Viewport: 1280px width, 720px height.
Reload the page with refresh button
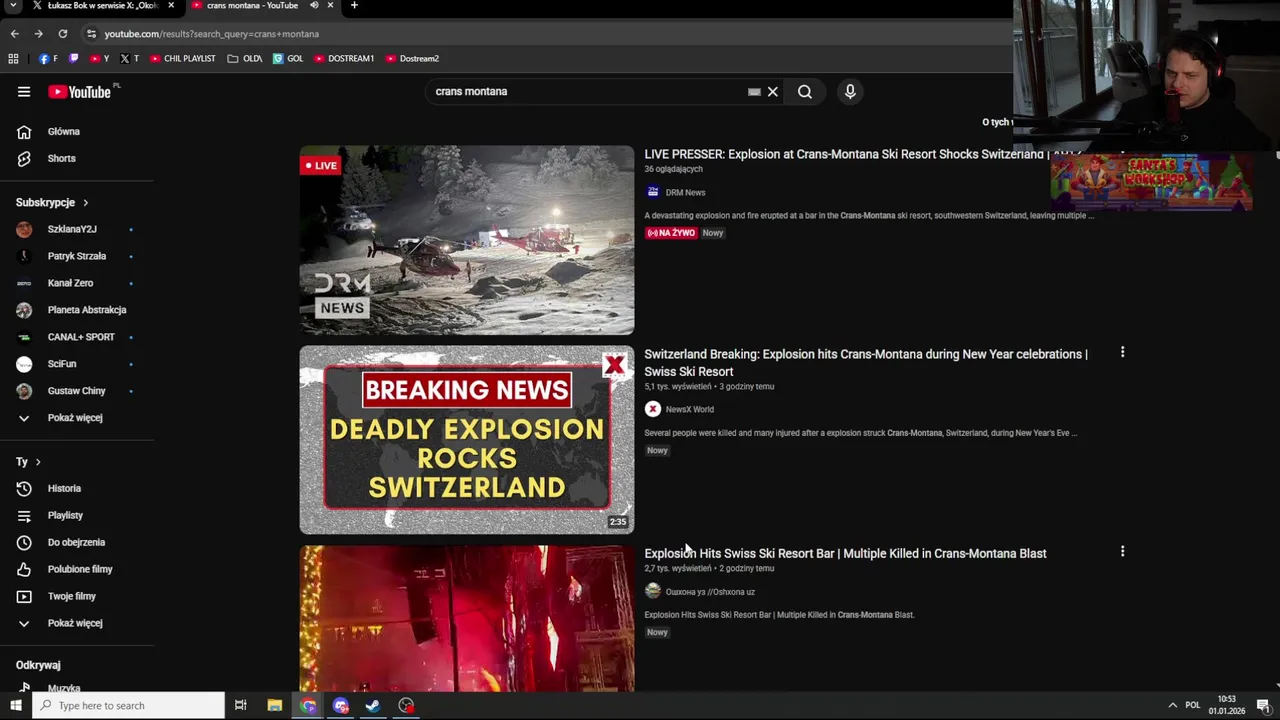coord(62,34)
